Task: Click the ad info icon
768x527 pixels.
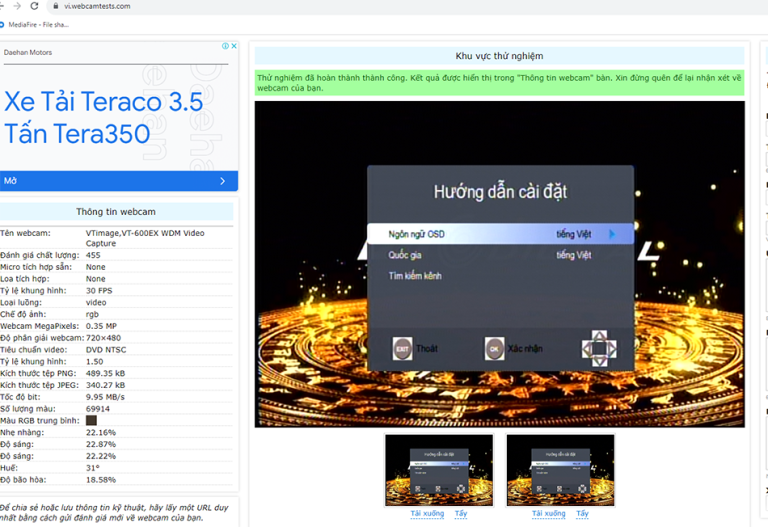Action: click(225, 46)
